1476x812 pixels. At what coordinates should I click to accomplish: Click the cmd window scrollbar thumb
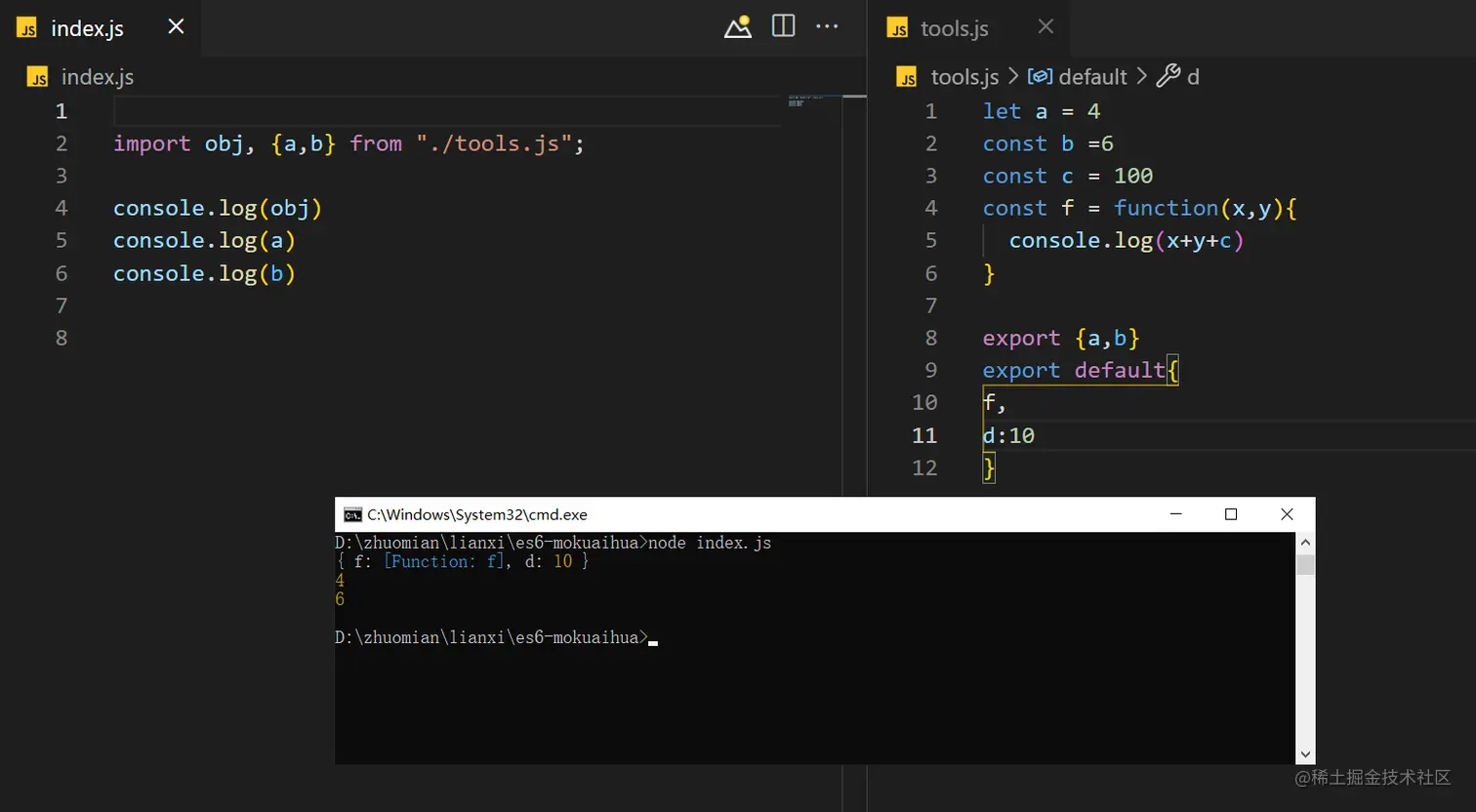point(1305,565)
